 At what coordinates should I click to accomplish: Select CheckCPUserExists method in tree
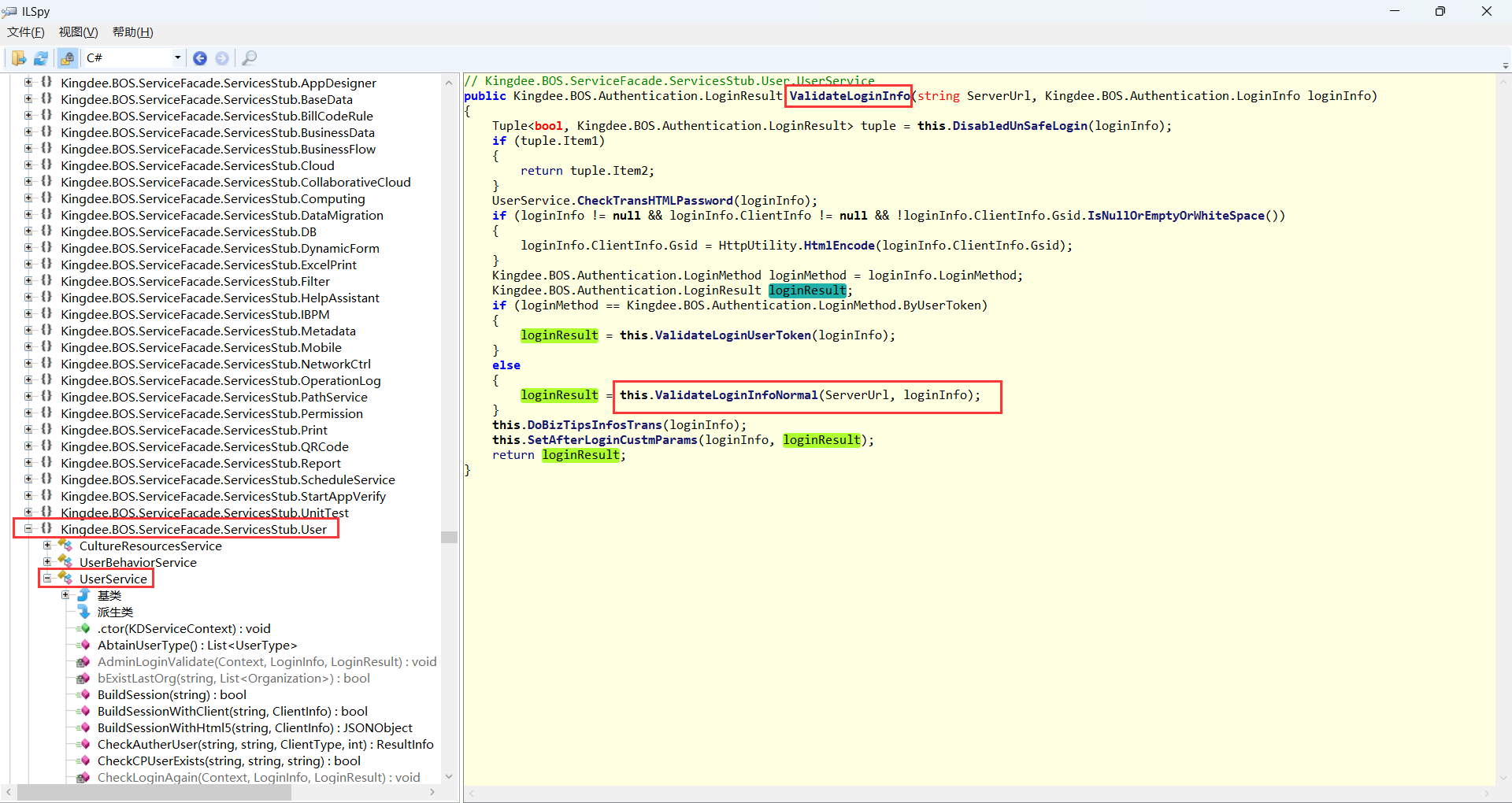point(229,760)
